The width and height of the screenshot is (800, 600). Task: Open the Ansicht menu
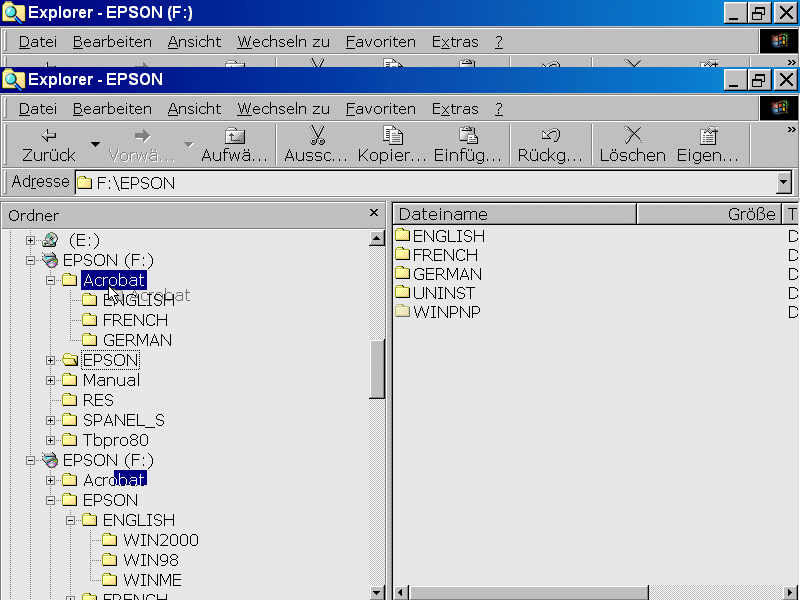point(194,109)
